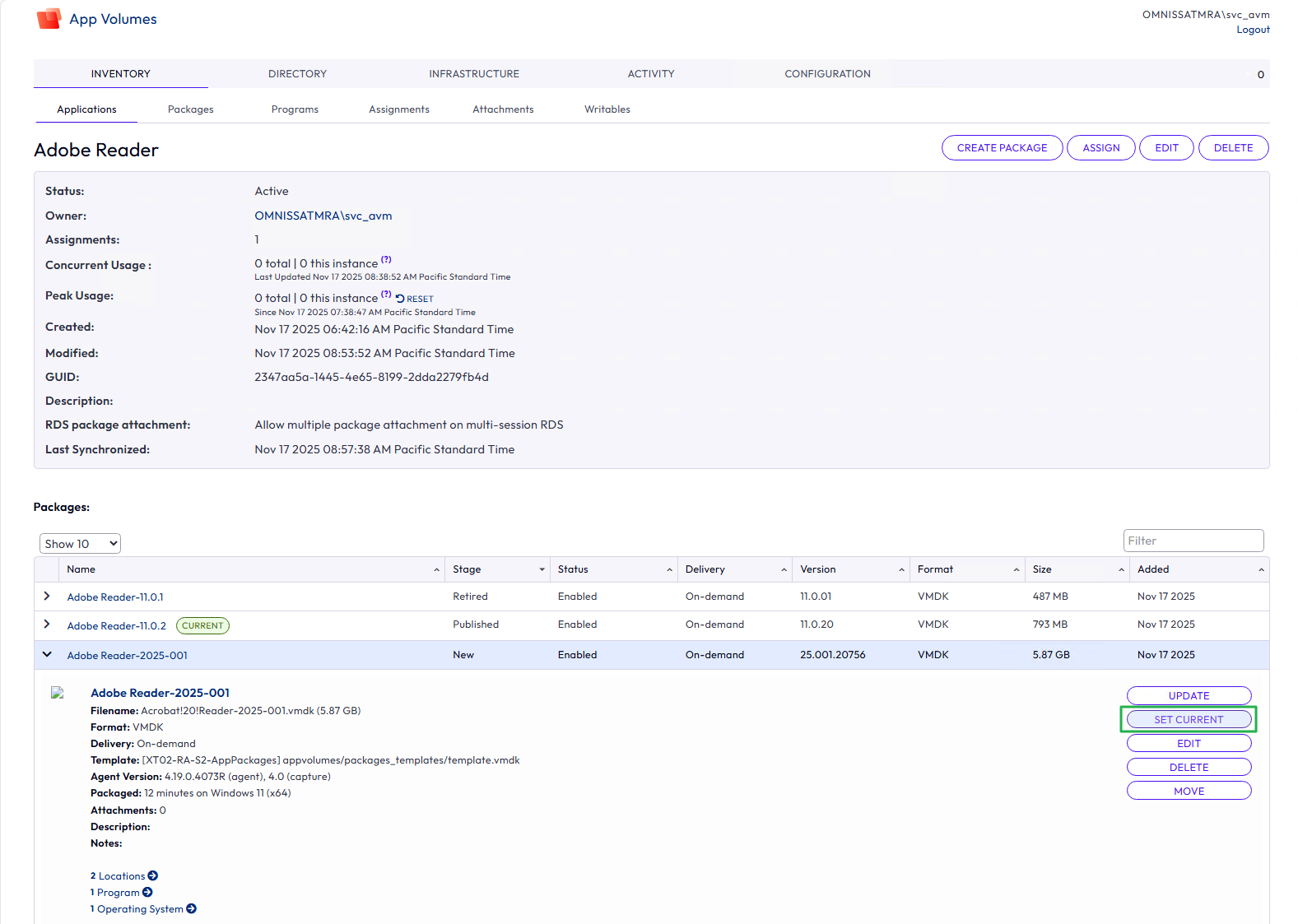This screenshot has width=1298, height=924.
Task: Sort by the Added column arrow
Action: 1261,570
